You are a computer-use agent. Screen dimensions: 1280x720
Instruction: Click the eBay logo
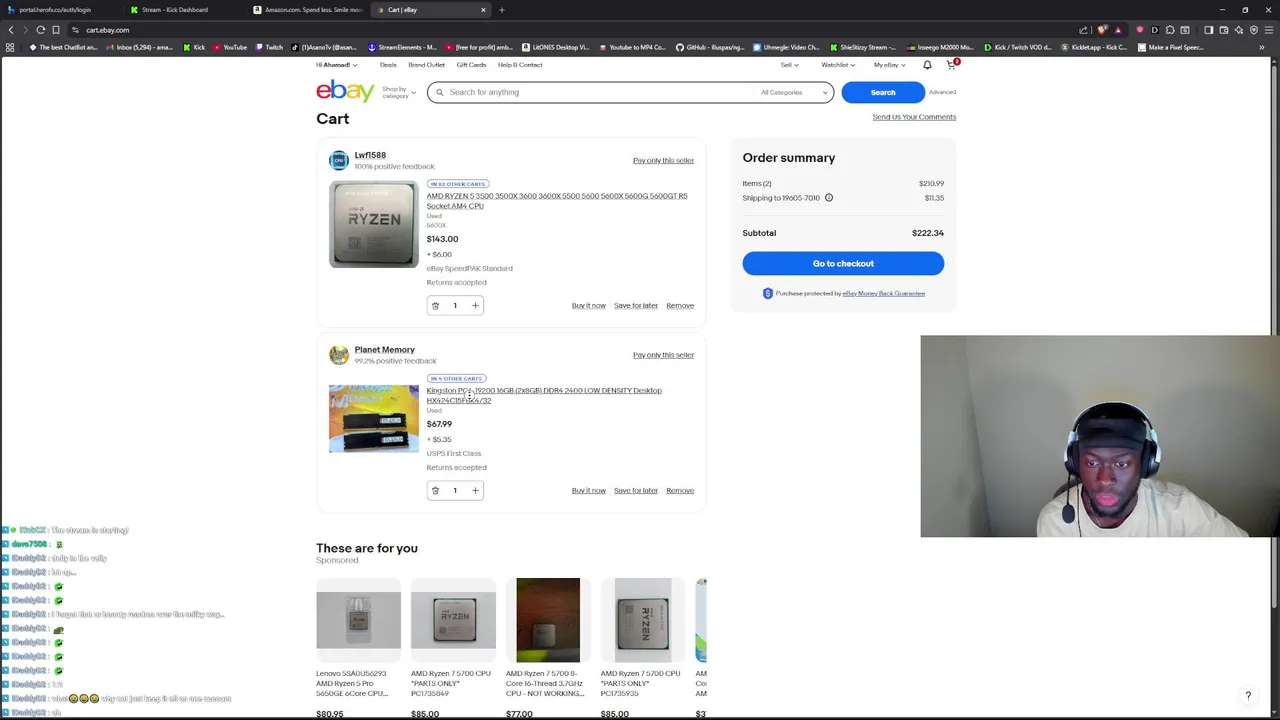(345, 91)
